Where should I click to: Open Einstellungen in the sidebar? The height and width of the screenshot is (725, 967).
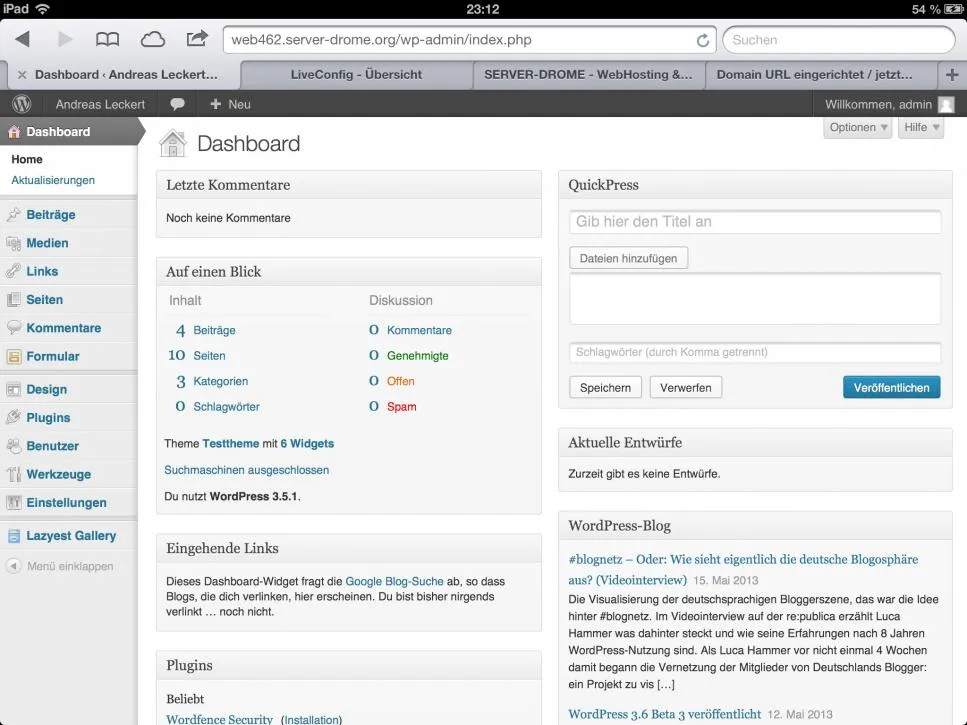coord(68,502)
